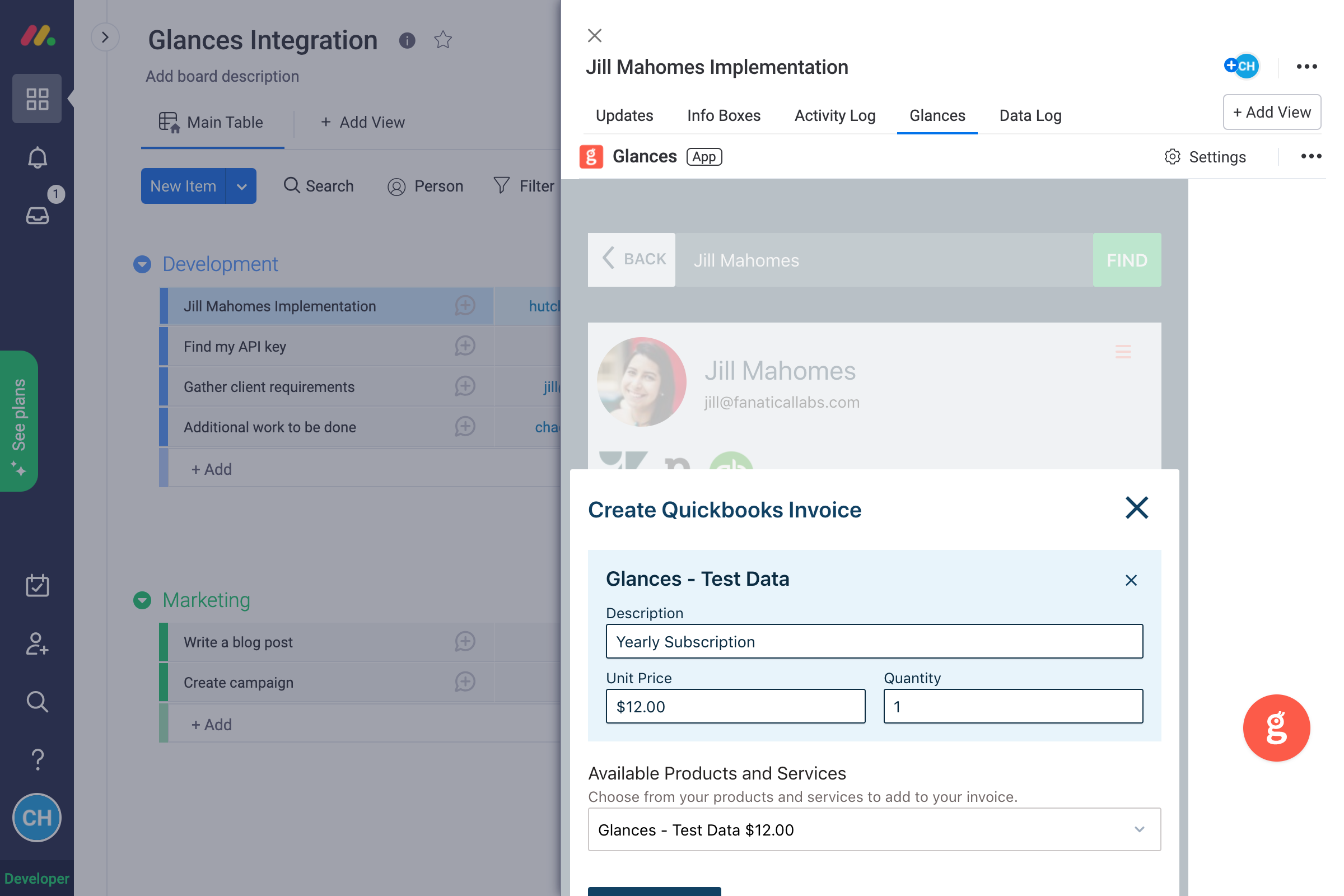The image size is (1344, 896).
Task: Open the board Filter
Action: (524, 186)
